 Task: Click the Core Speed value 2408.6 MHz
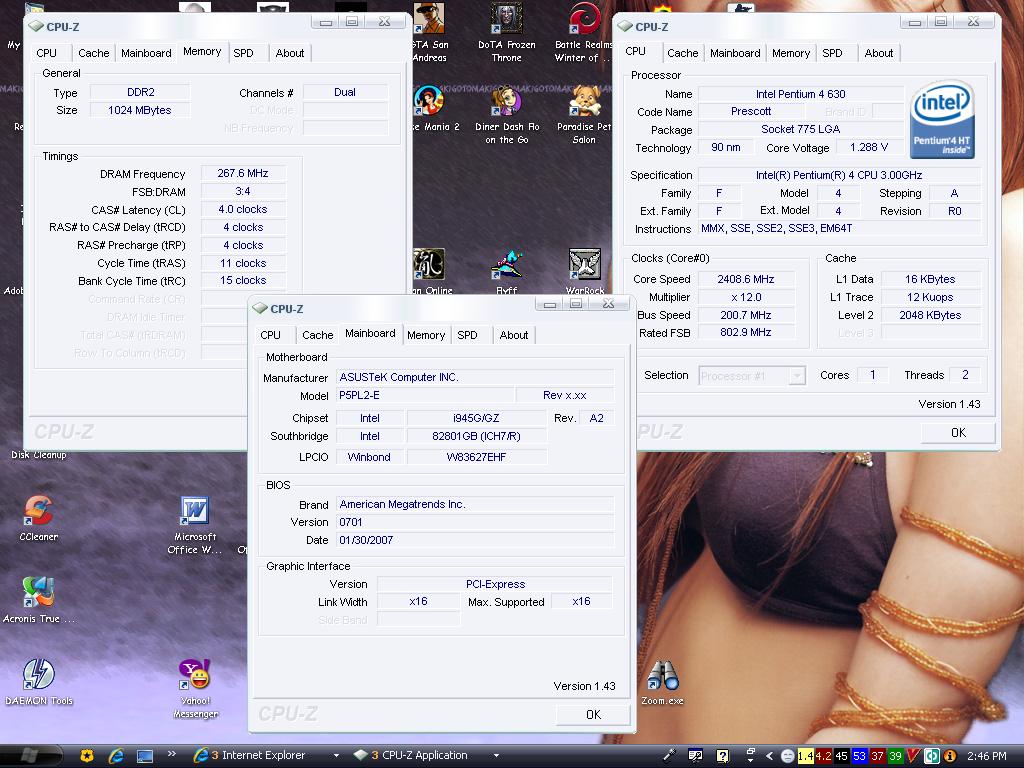tap(746, 279)
